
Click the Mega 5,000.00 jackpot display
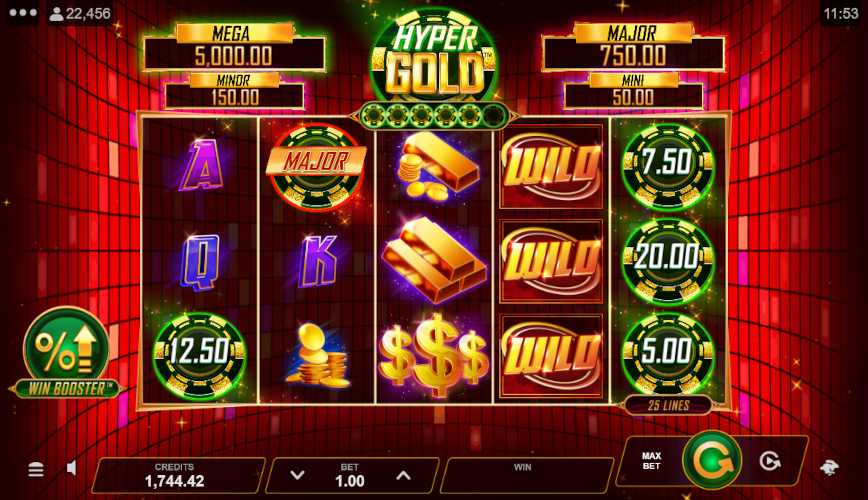click(234, 48)
